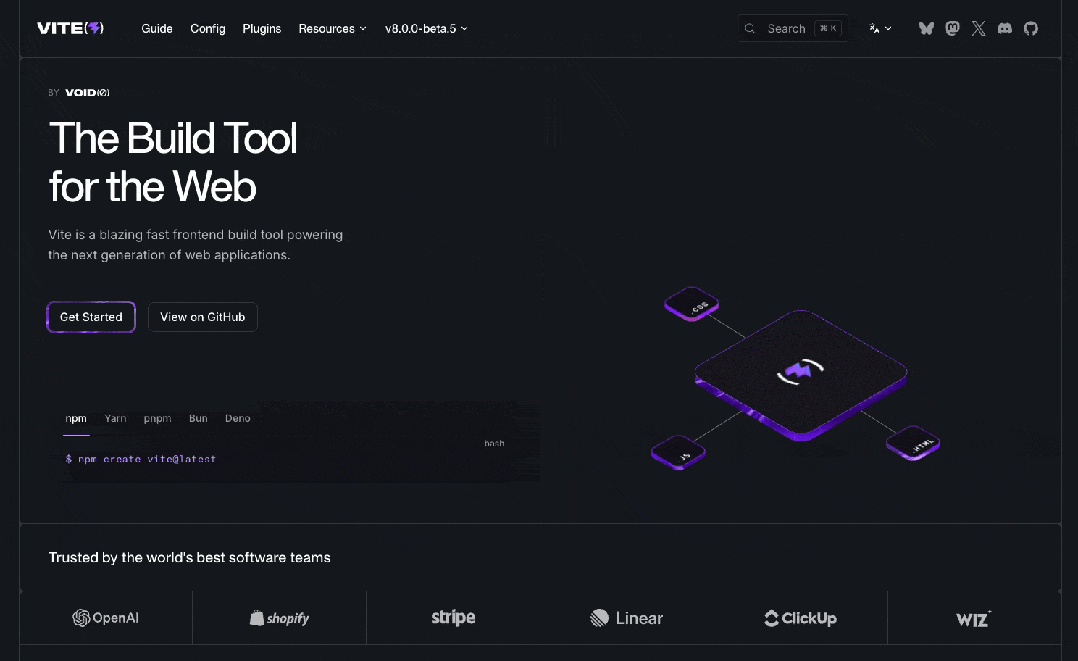Expand the Resources dropdown menu

point(332,28)
